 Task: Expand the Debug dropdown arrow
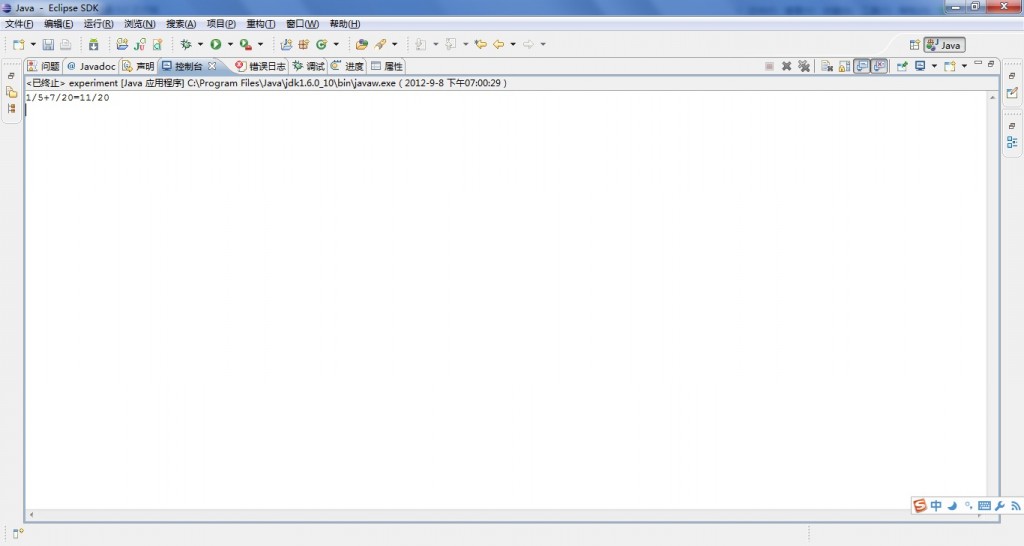(200, 44)
